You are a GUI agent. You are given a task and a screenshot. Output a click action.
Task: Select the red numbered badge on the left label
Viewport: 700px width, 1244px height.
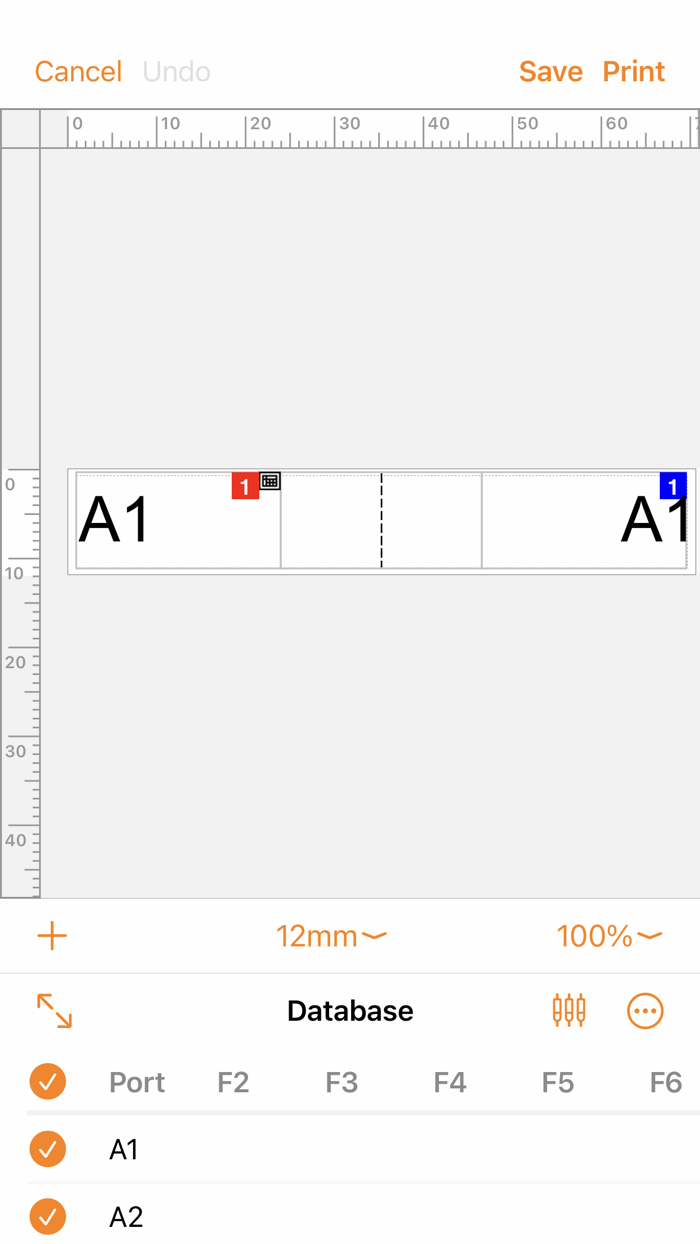pyautogui.click(x=245, y=485)
